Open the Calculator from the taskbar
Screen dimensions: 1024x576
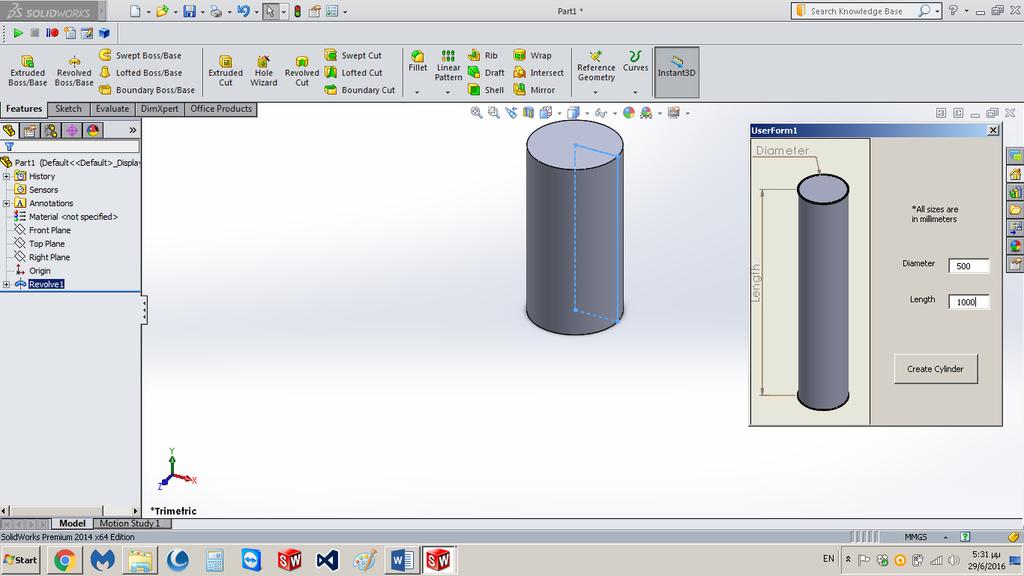pos(214,560)
